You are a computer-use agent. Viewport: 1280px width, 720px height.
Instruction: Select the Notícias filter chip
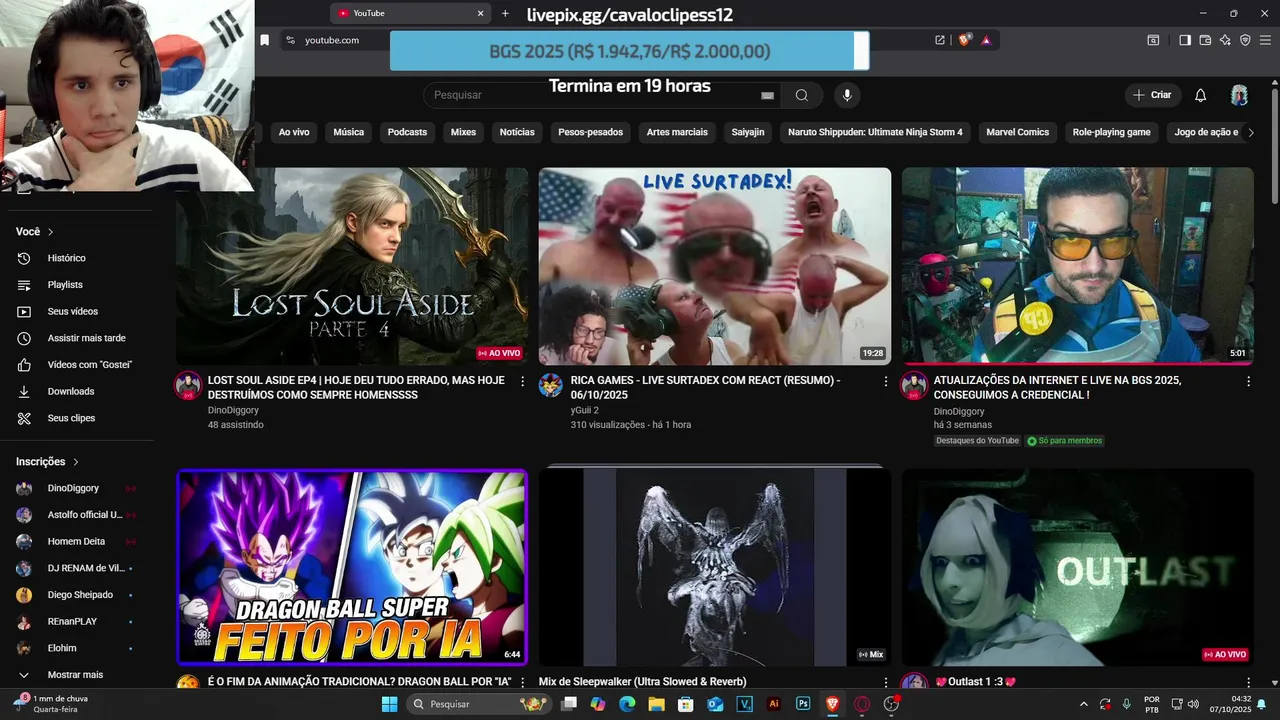tap(517, 132)
